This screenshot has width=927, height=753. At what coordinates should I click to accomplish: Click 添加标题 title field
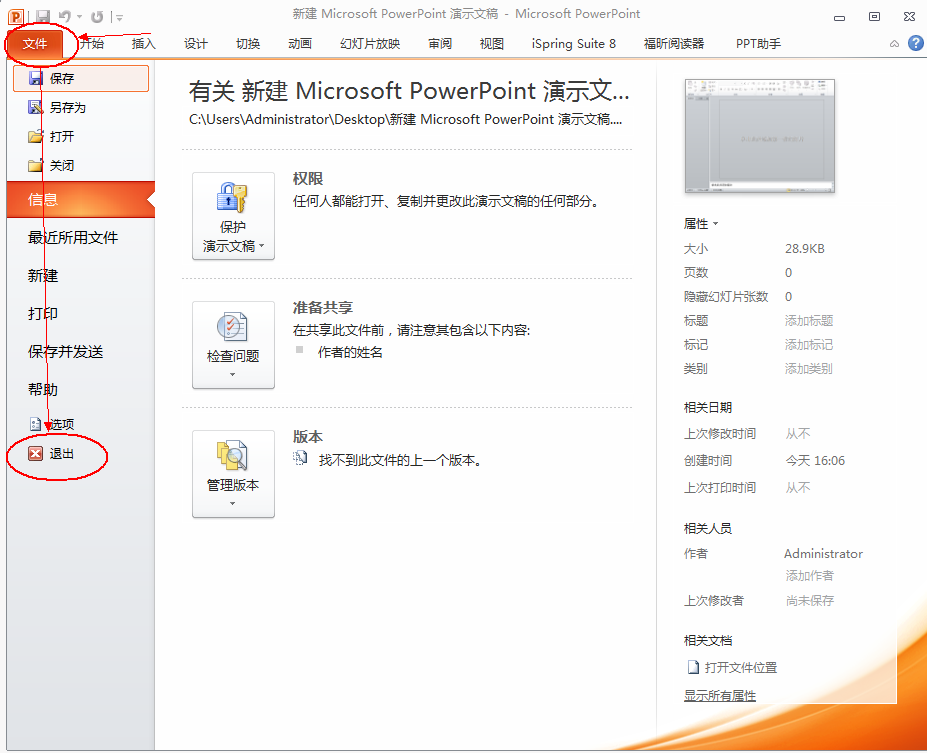[x=809, y=321]
